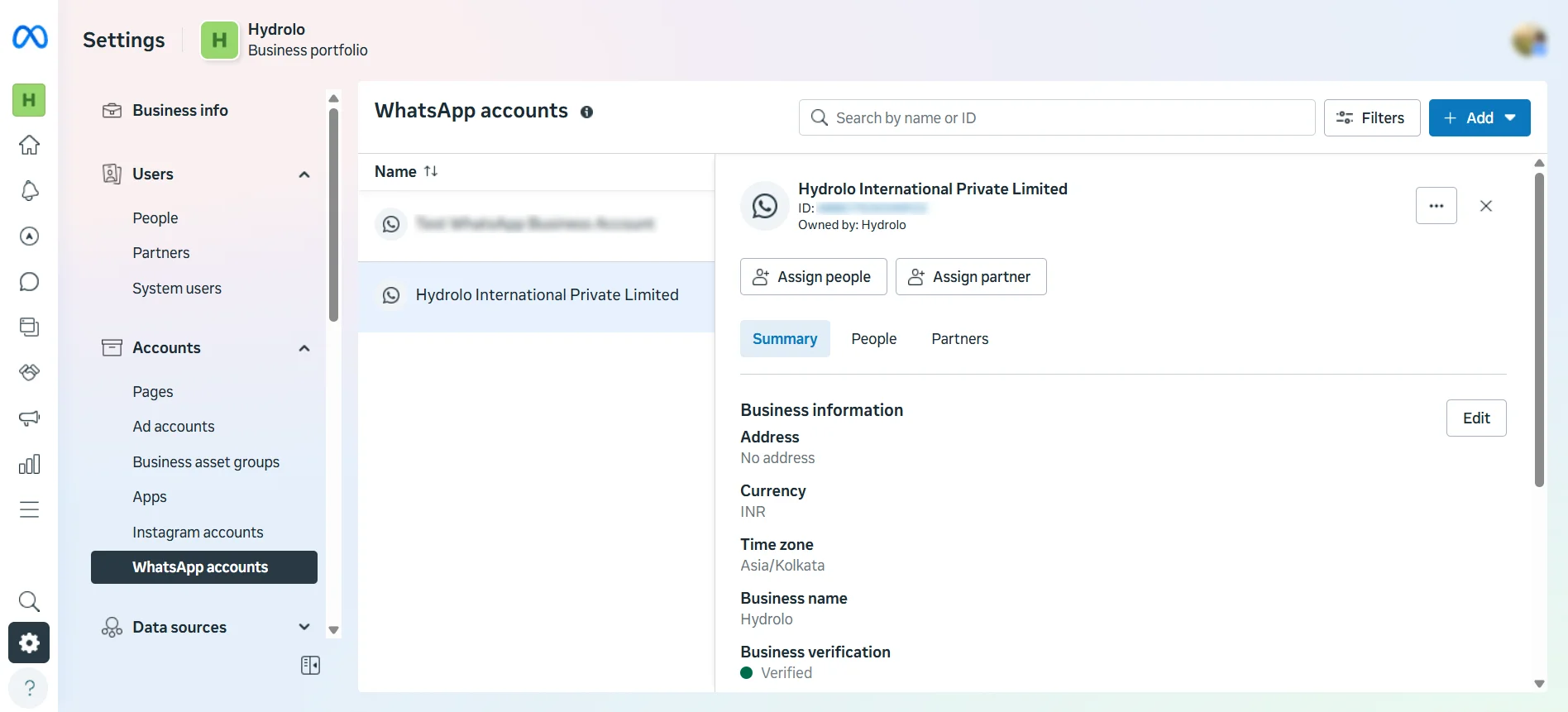Open the Add dropdown button

(1479, 118)
